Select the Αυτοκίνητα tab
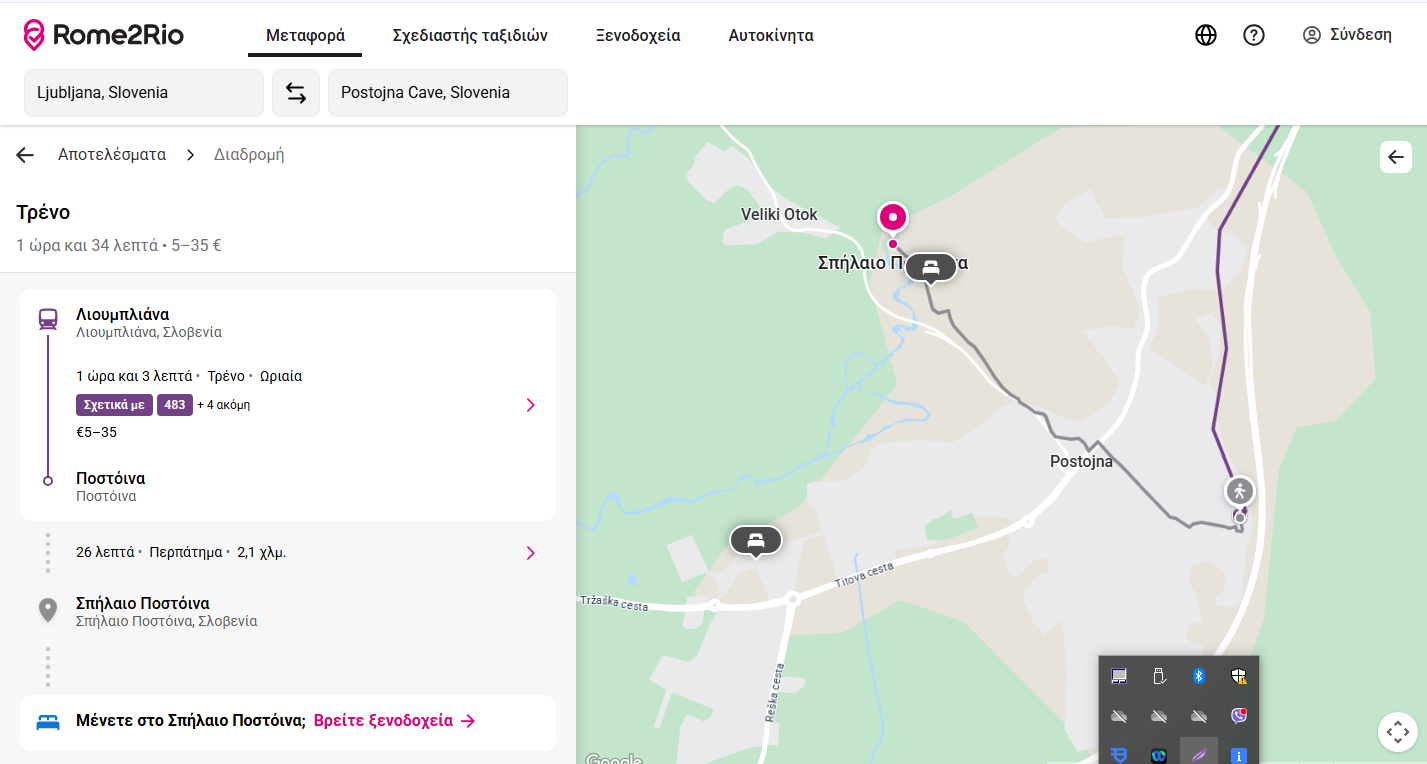Image resolution: width=1427 pixels, height=764 pixels. point(770,36)
